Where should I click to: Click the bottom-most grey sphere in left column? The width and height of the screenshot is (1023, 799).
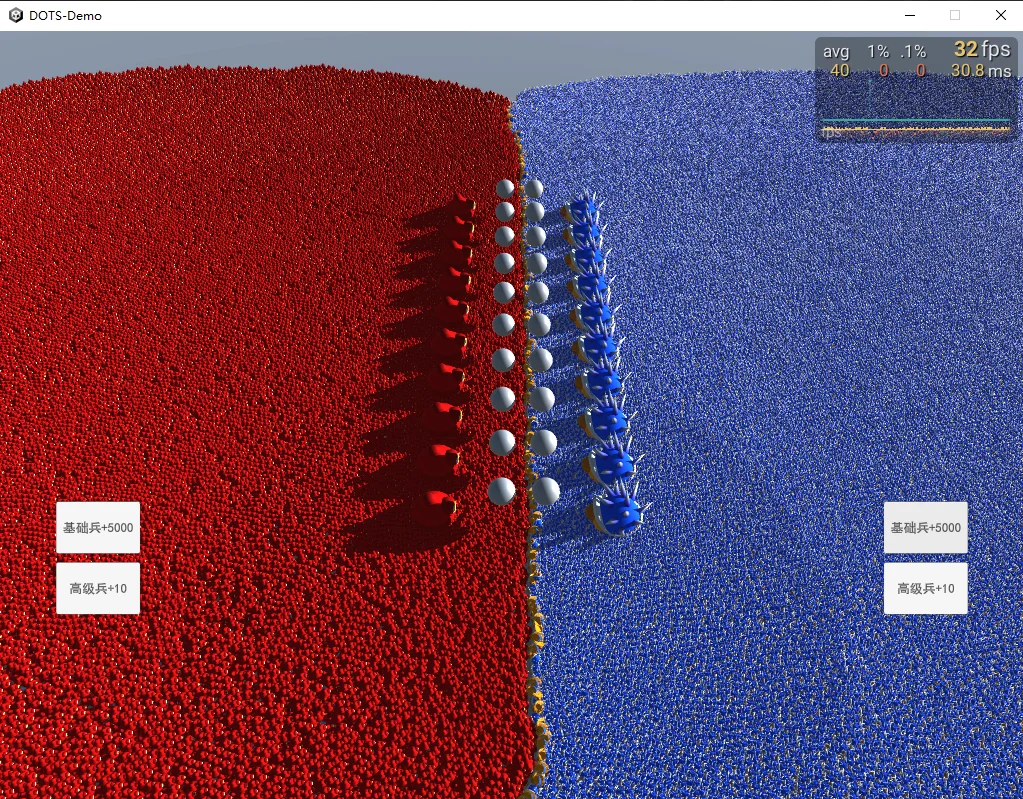coord(502,491)
